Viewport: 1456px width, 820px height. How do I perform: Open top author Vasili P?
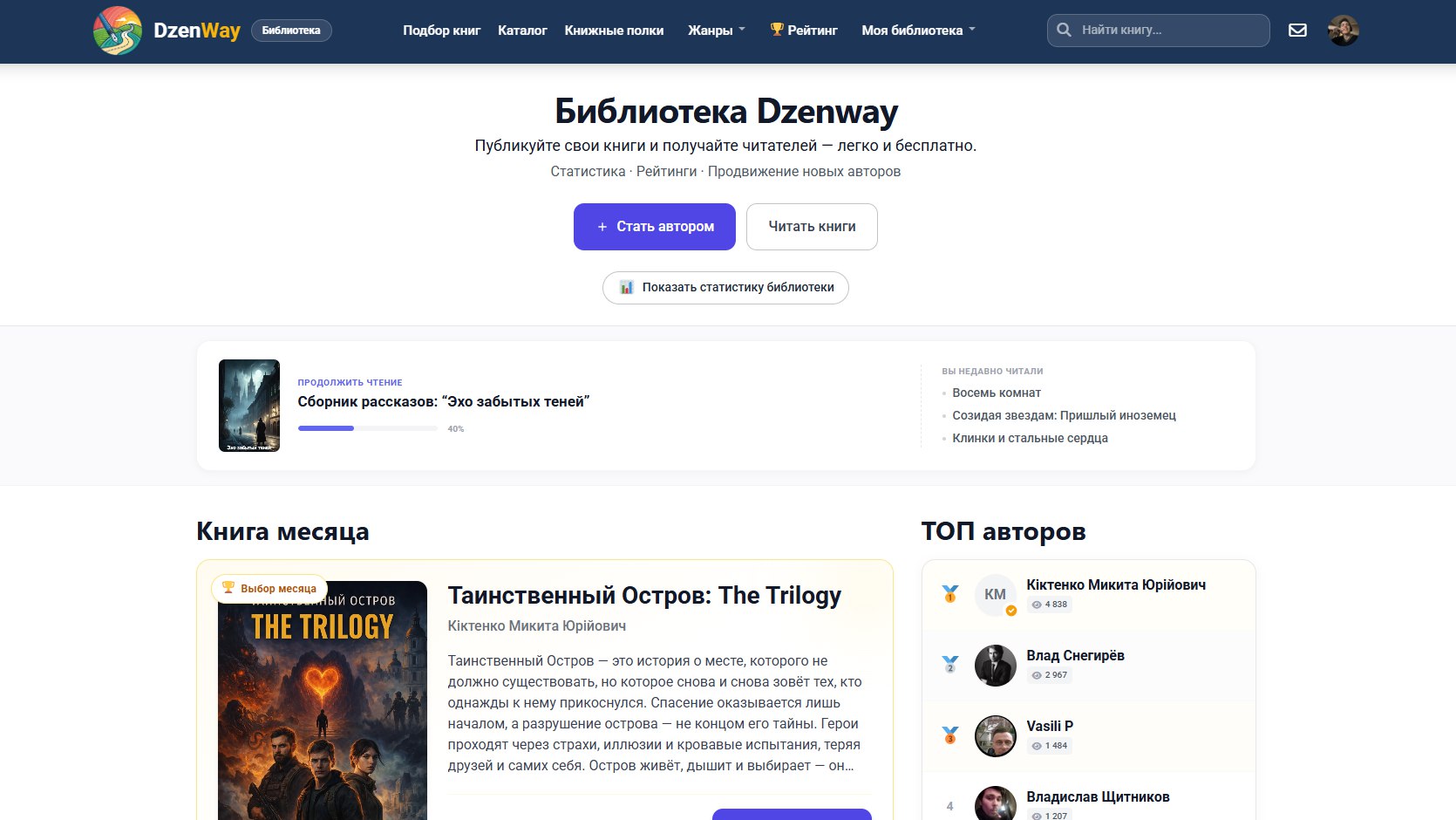tap(1050, 727)
